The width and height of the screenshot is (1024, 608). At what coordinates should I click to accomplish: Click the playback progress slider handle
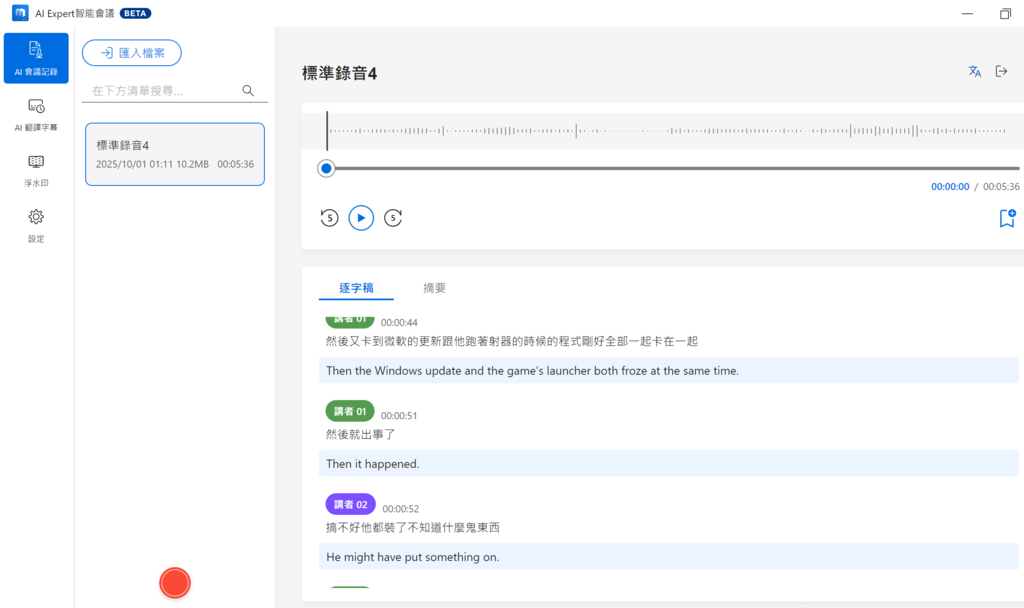pyautogui.click(x=326, y=168)
